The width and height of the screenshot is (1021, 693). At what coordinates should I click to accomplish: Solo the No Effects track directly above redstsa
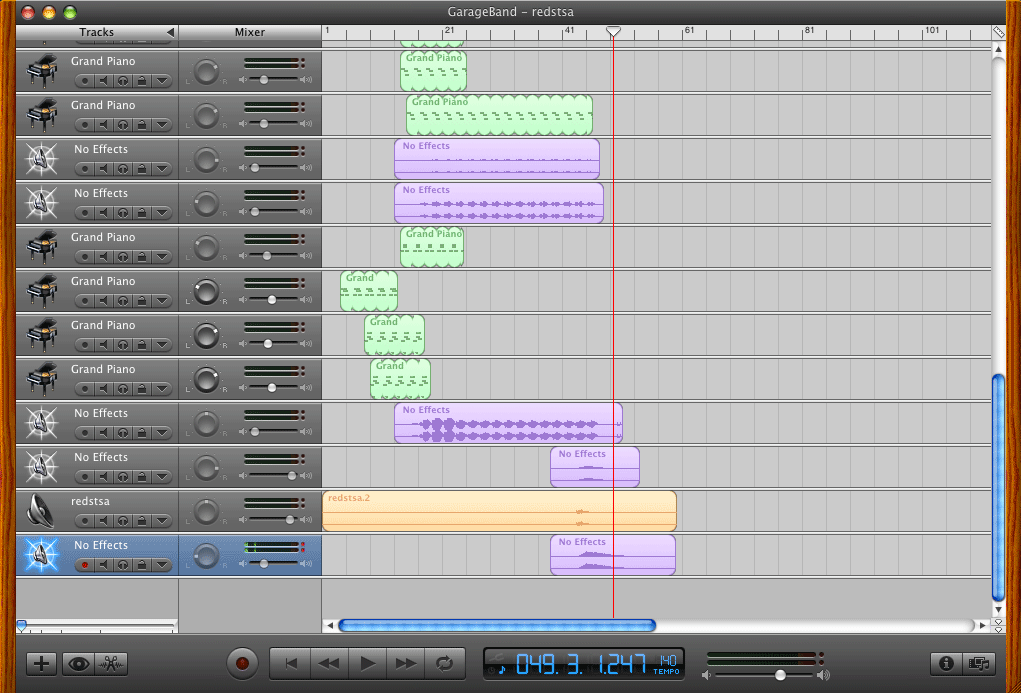pos(122,477)
